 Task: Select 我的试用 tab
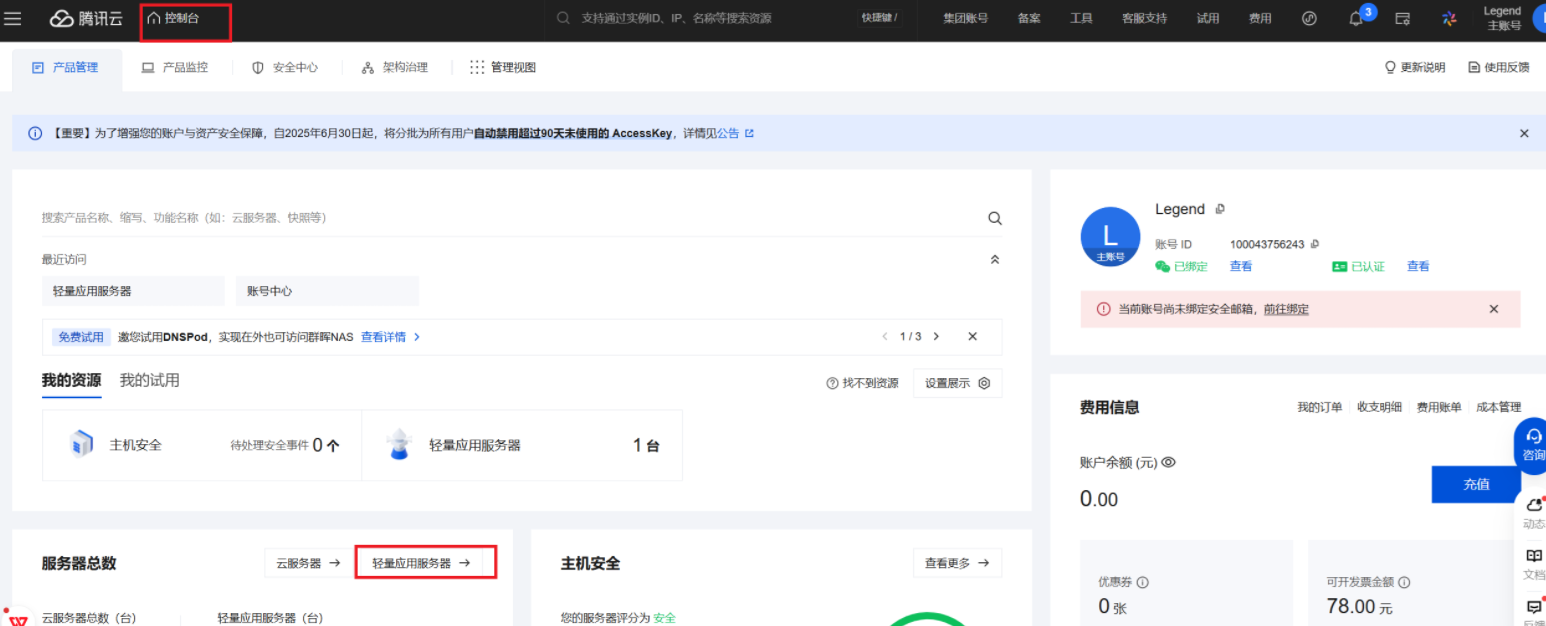coord(149,381)
